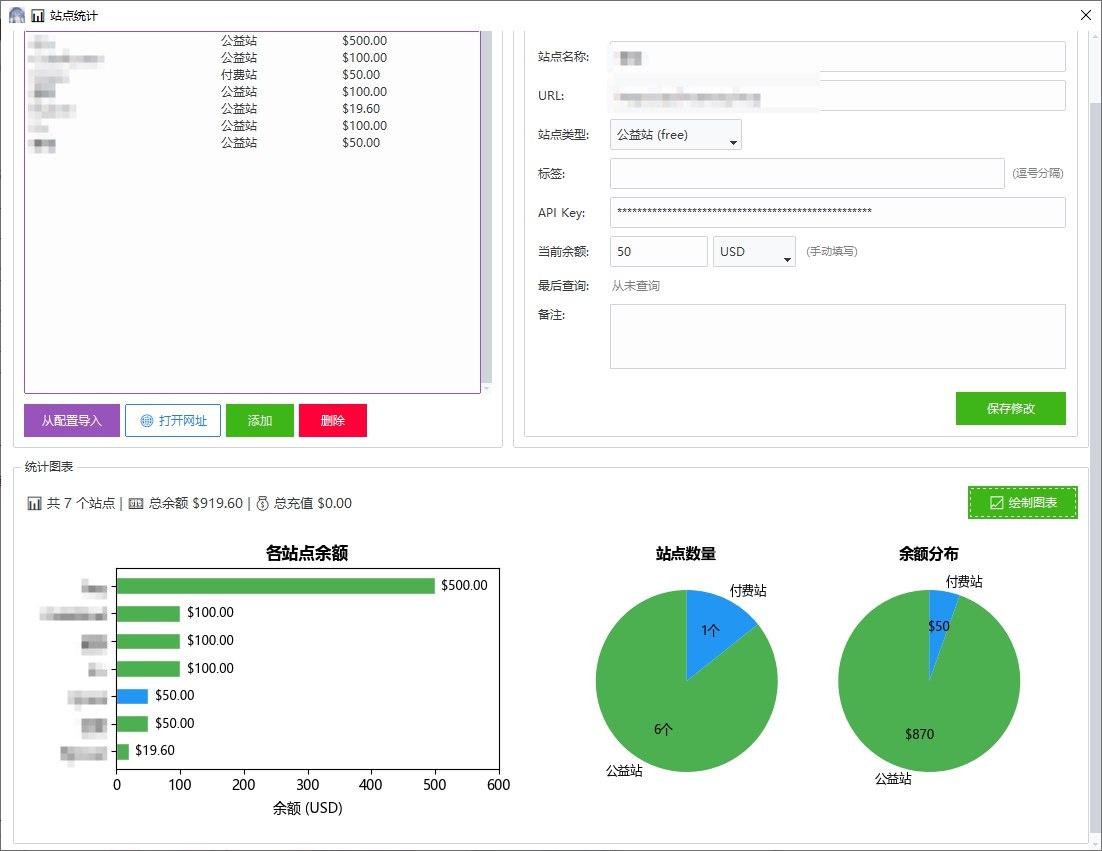Click the green 添加 button
The height and width of the screenshot is (851, 1102).
point(259,420)
